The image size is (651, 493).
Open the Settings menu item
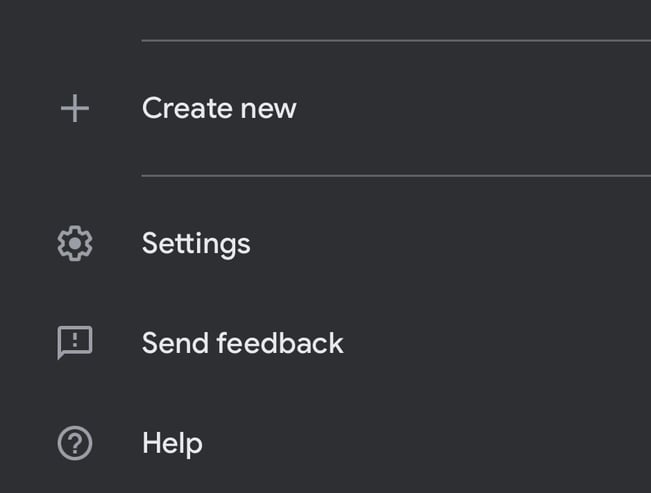click(326, 243)
